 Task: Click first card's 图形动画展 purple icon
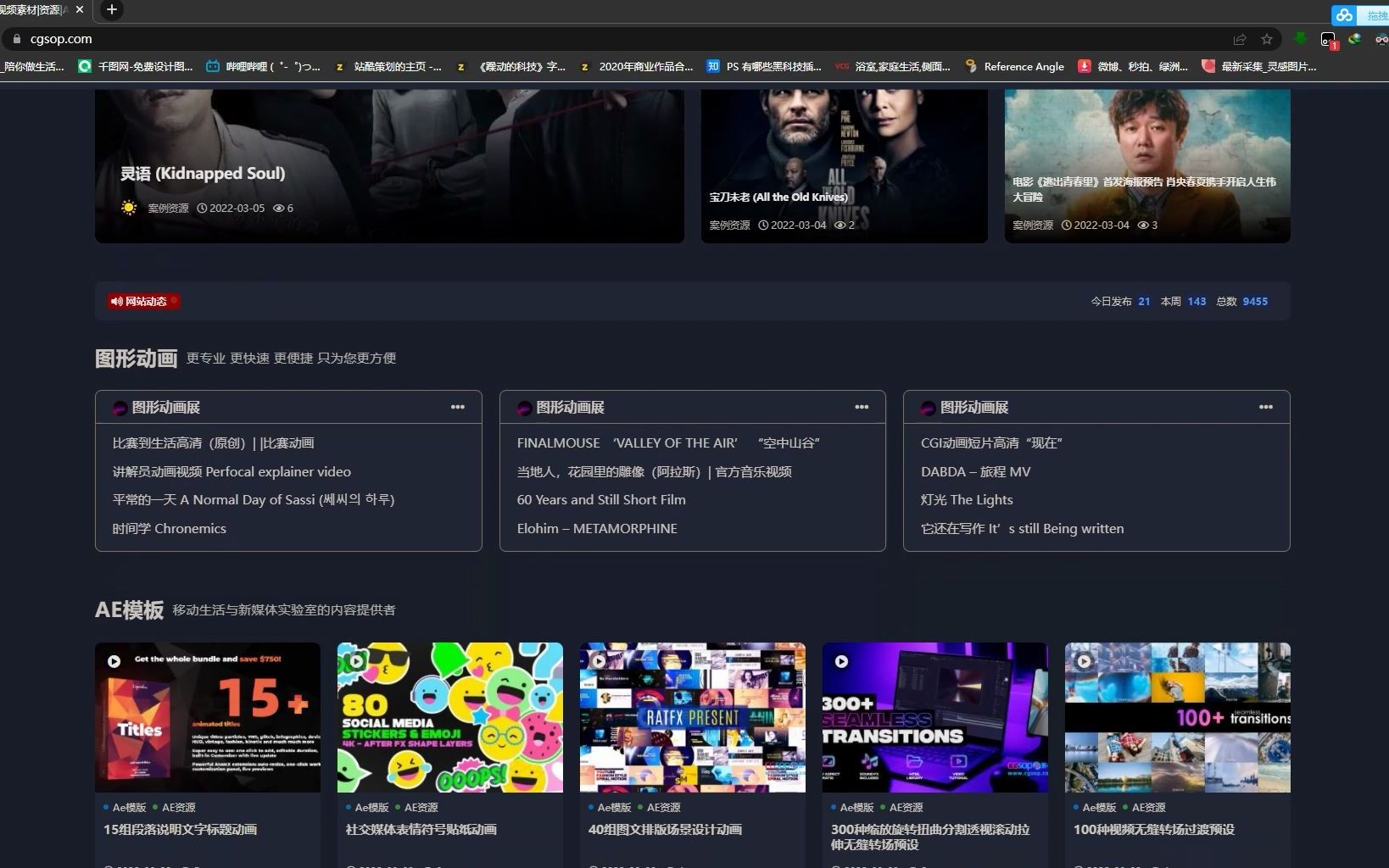(x=120, y=408)
